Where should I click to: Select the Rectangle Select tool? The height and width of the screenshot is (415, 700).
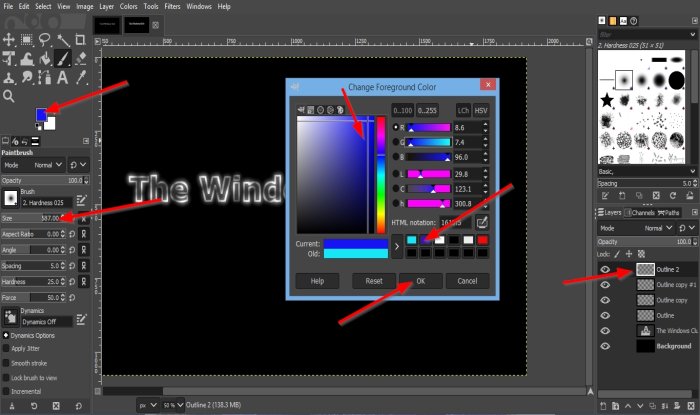click(x=27, y=40)
